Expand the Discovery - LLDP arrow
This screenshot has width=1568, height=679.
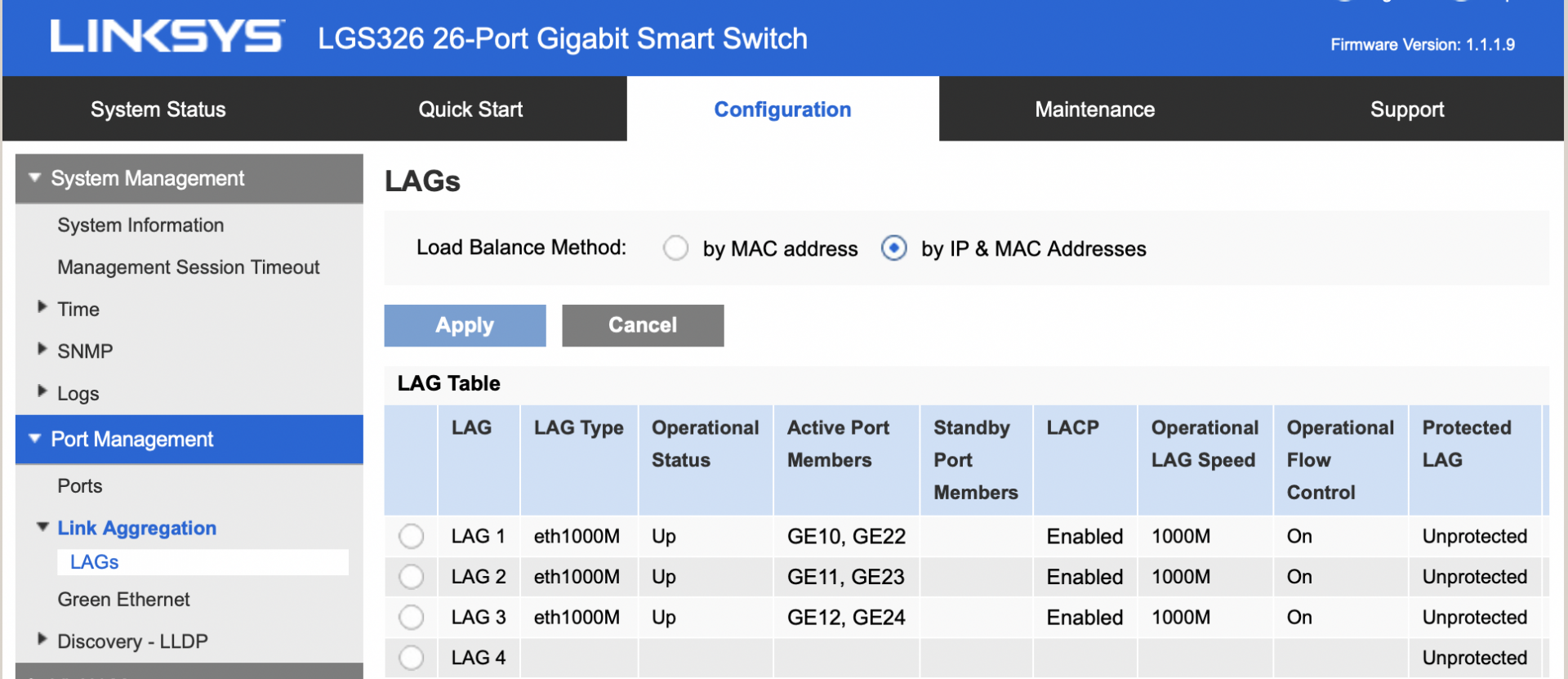(42, 639)
